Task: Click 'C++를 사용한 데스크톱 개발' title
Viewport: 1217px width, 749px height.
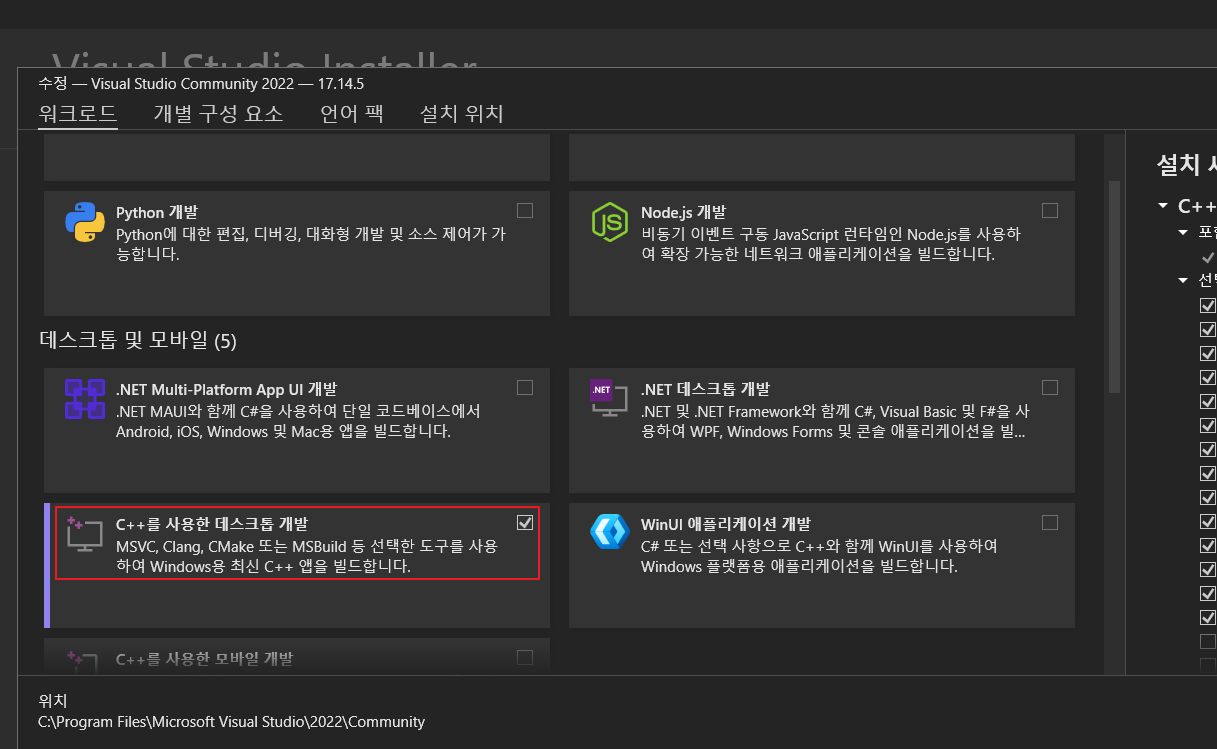Action: click(212, 524)
